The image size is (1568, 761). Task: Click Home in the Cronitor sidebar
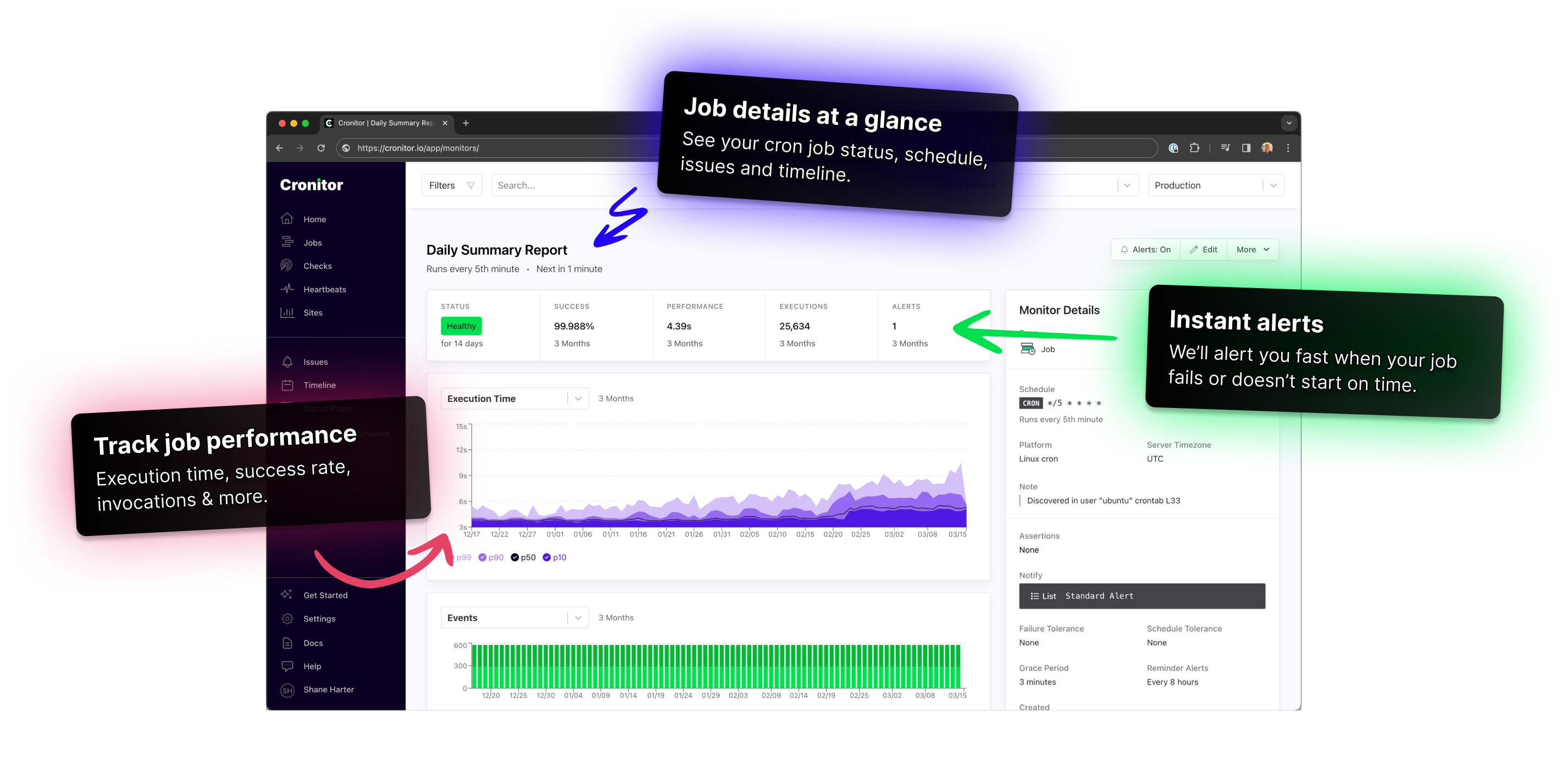[316, 219]
